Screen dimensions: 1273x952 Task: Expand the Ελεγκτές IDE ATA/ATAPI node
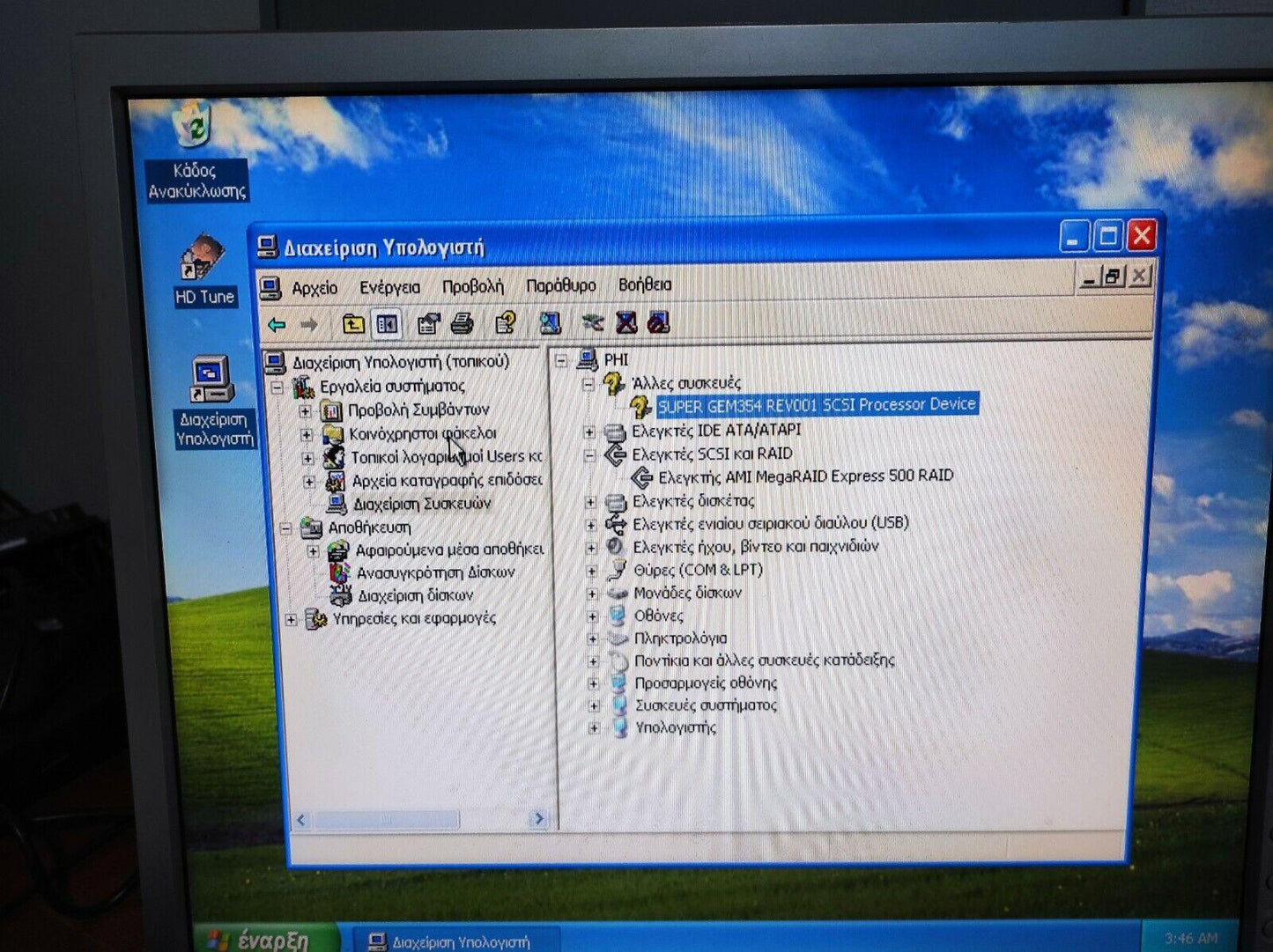pos(589,432)
